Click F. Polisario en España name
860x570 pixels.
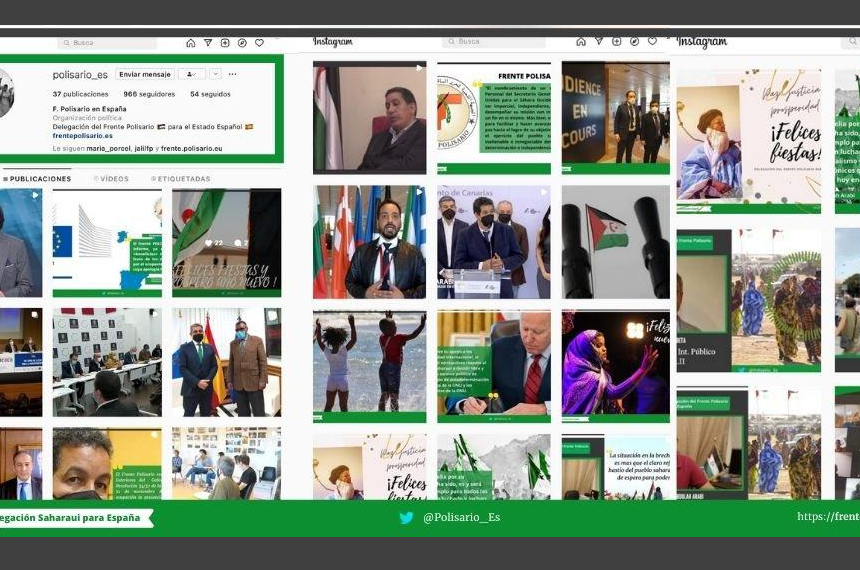click(x=89, y=109)
